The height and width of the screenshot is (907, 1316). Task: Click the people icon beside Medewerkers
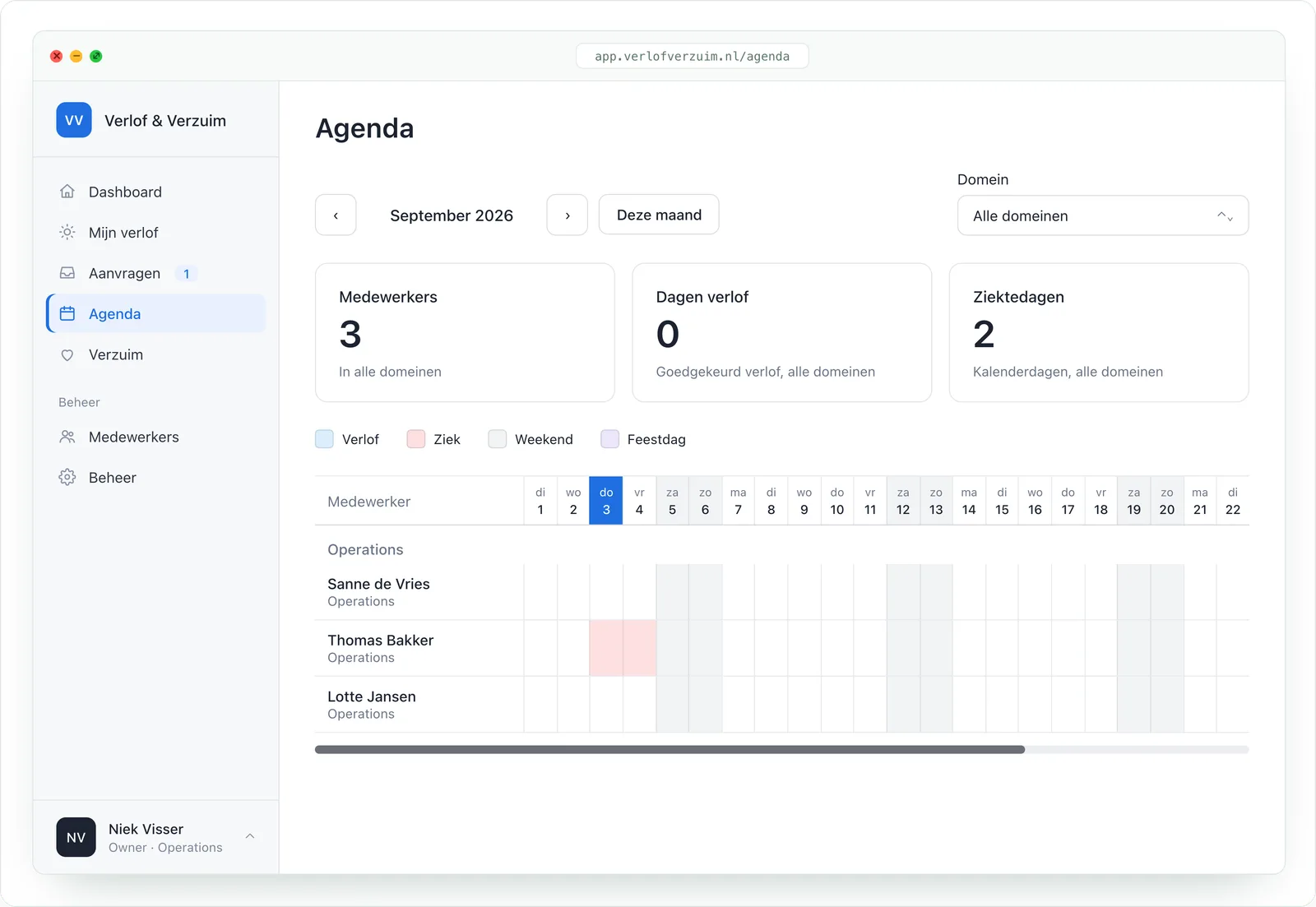67,437
